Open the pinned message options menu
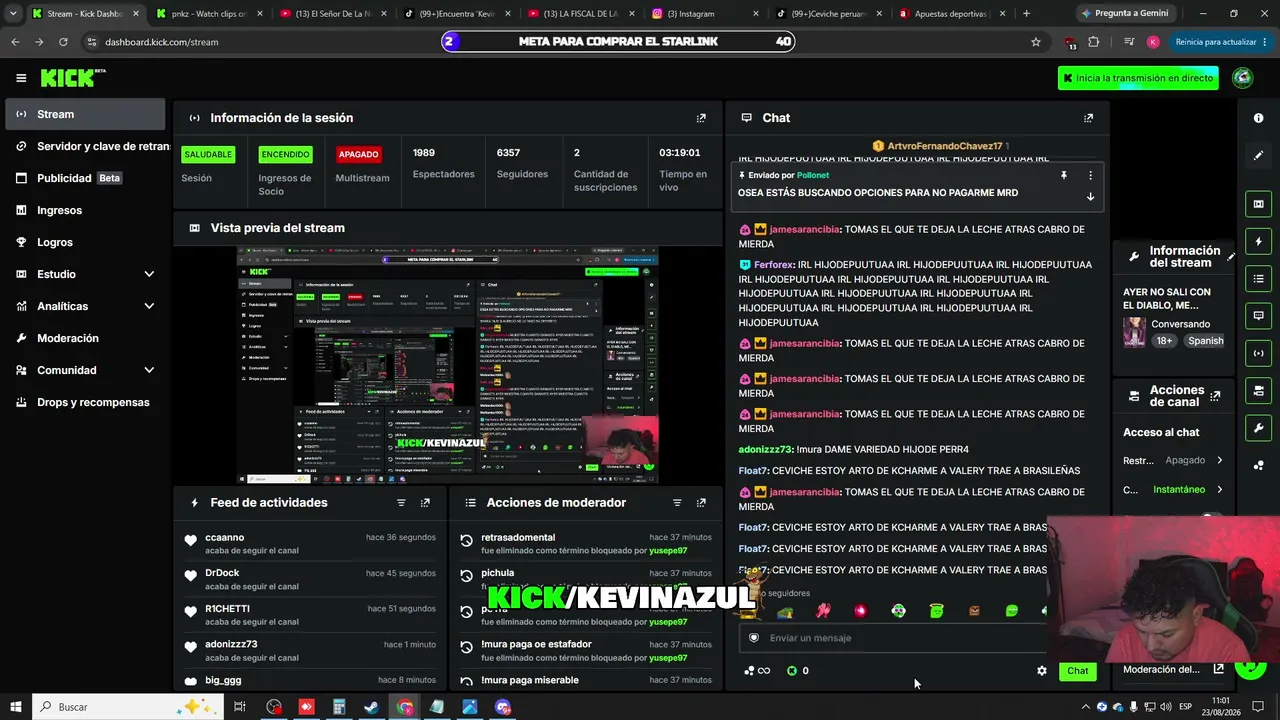The image size is (1280, 720). coord(1090,175)
